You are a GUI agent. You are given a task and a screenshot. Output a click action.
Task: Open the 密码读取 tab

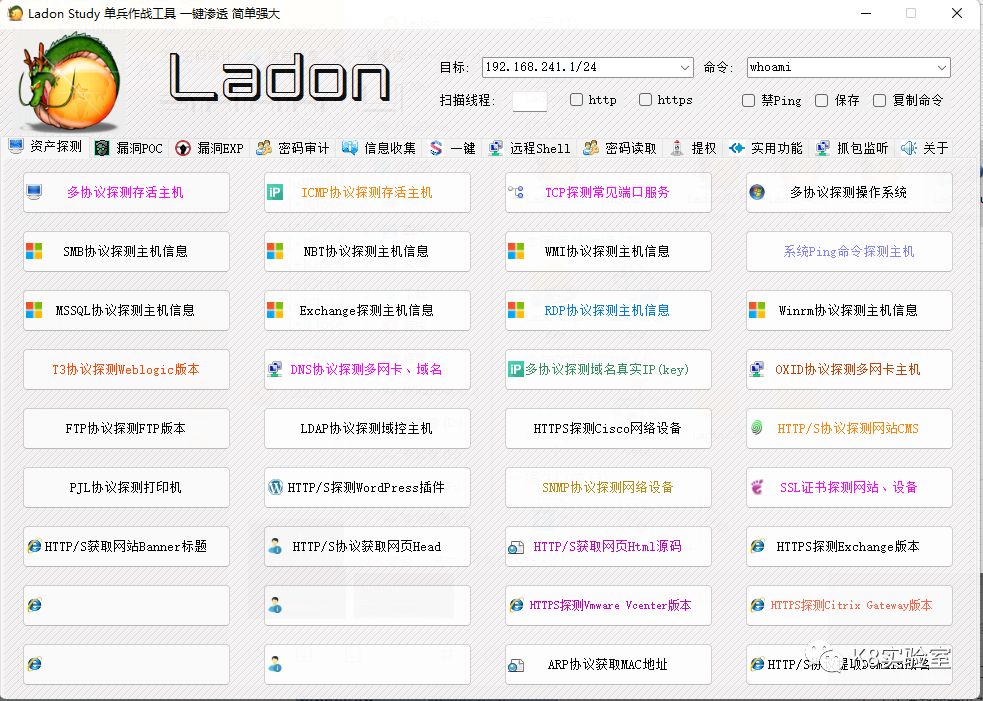[619, 148]
